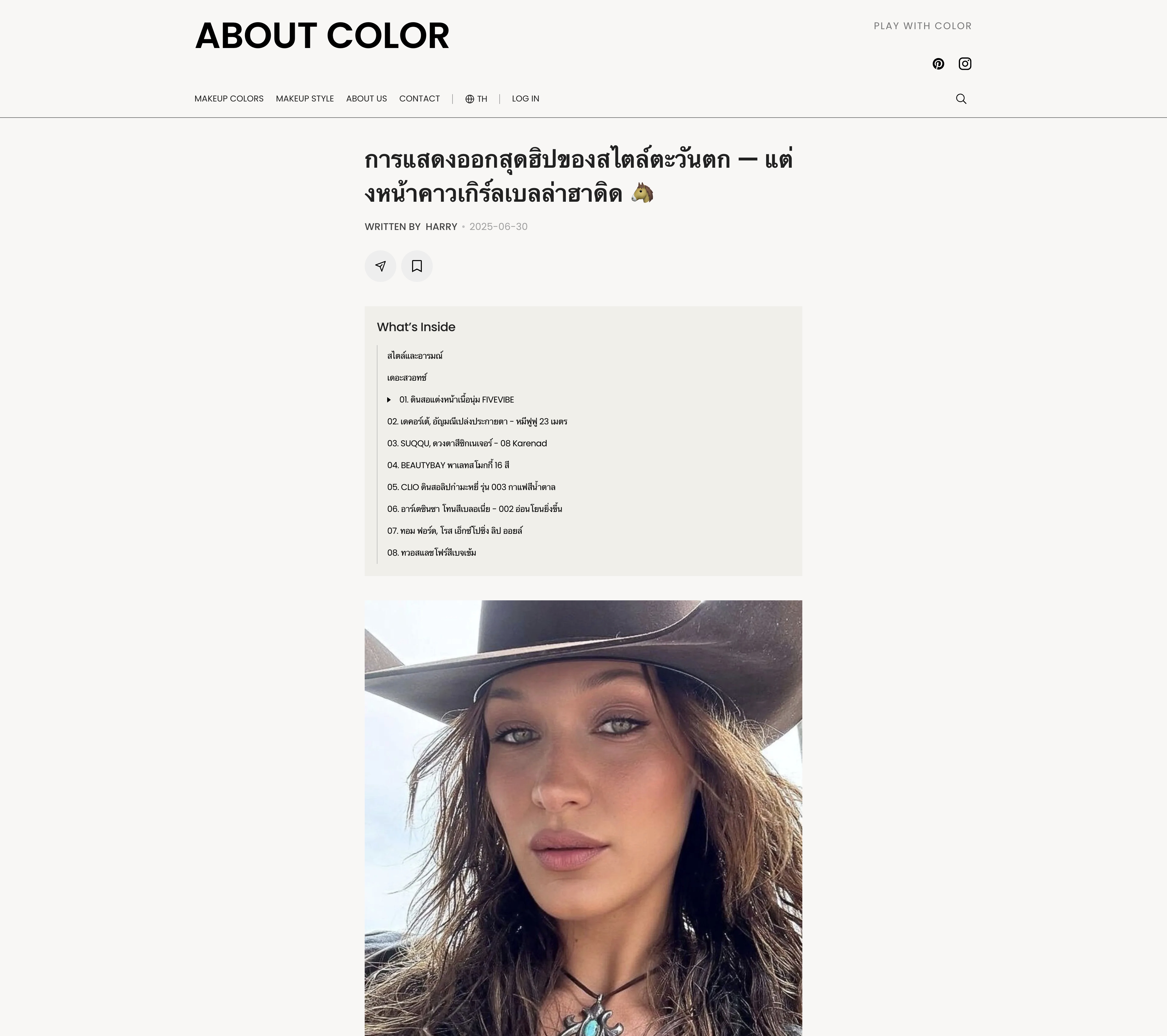Bookmark this article
The width and height of the screenshot is (1167, 1036).
point(417,266)
